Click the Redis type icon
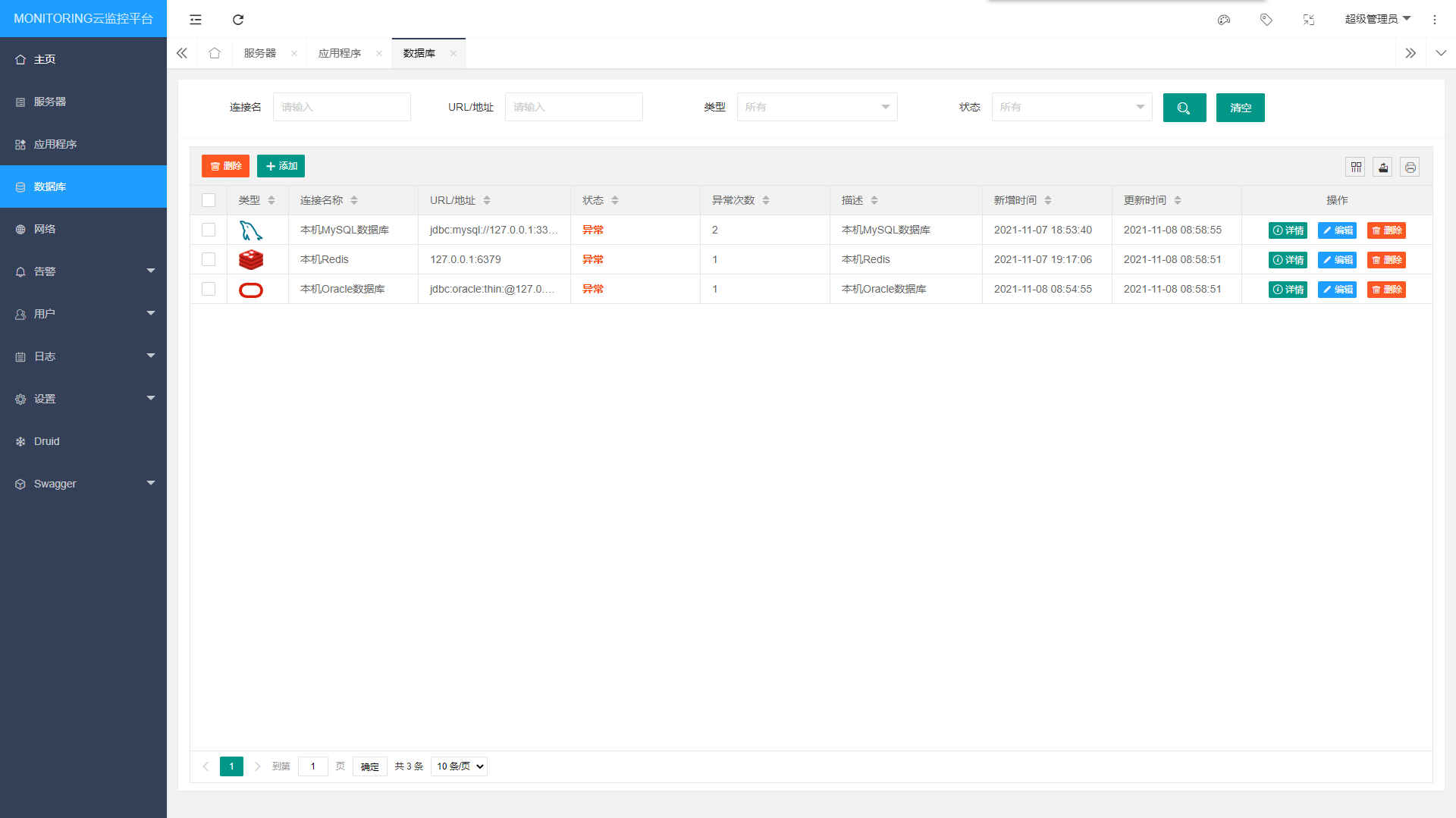The image size is (1456, 818). click(251, 260)
